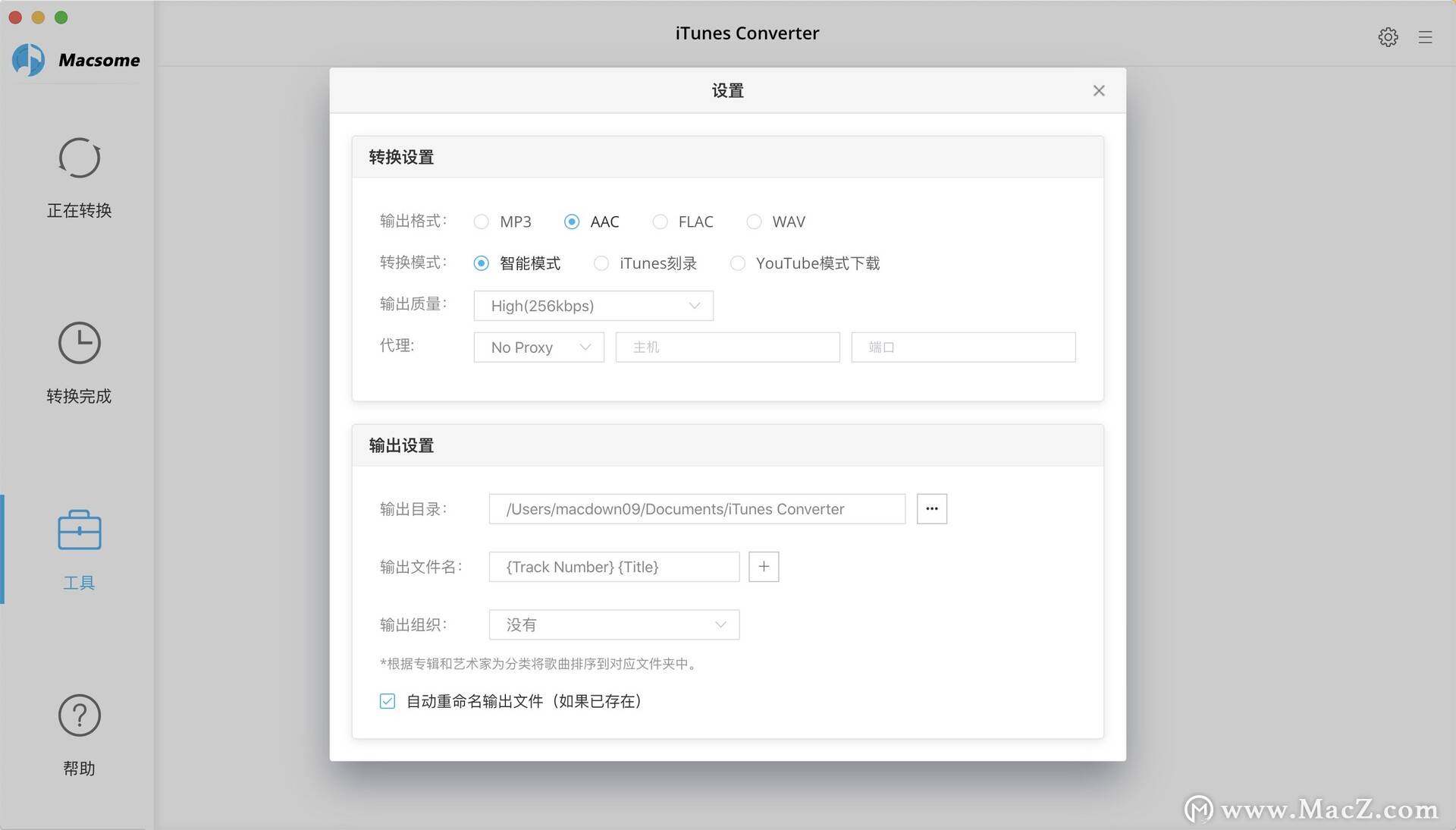
Task: Select WAV output format
Action: click(754, 222)
